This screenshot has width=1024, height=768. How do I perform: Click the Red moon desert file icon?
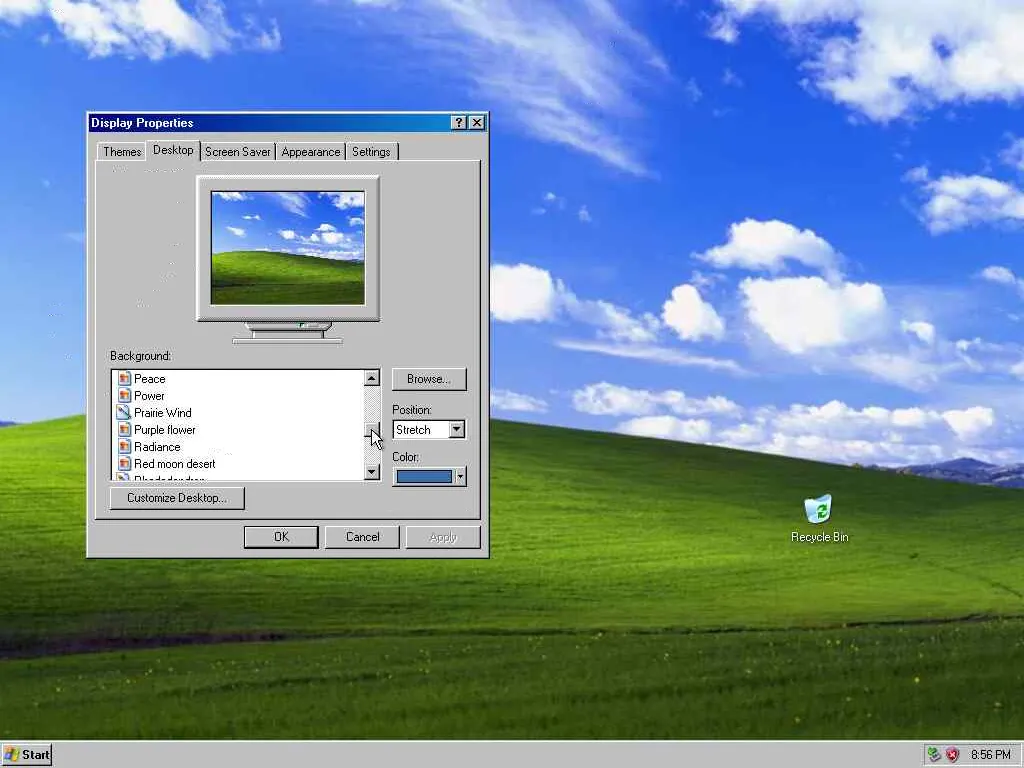click(x=124, y=464)
